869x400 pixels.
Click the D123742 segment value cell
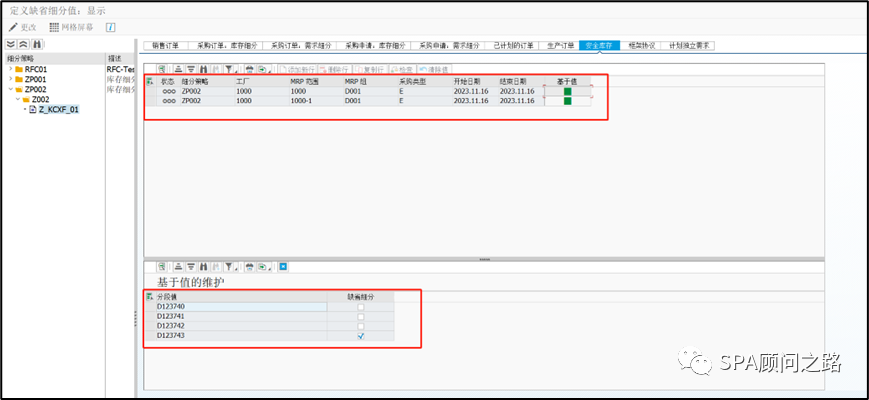[x=241, y=326]
